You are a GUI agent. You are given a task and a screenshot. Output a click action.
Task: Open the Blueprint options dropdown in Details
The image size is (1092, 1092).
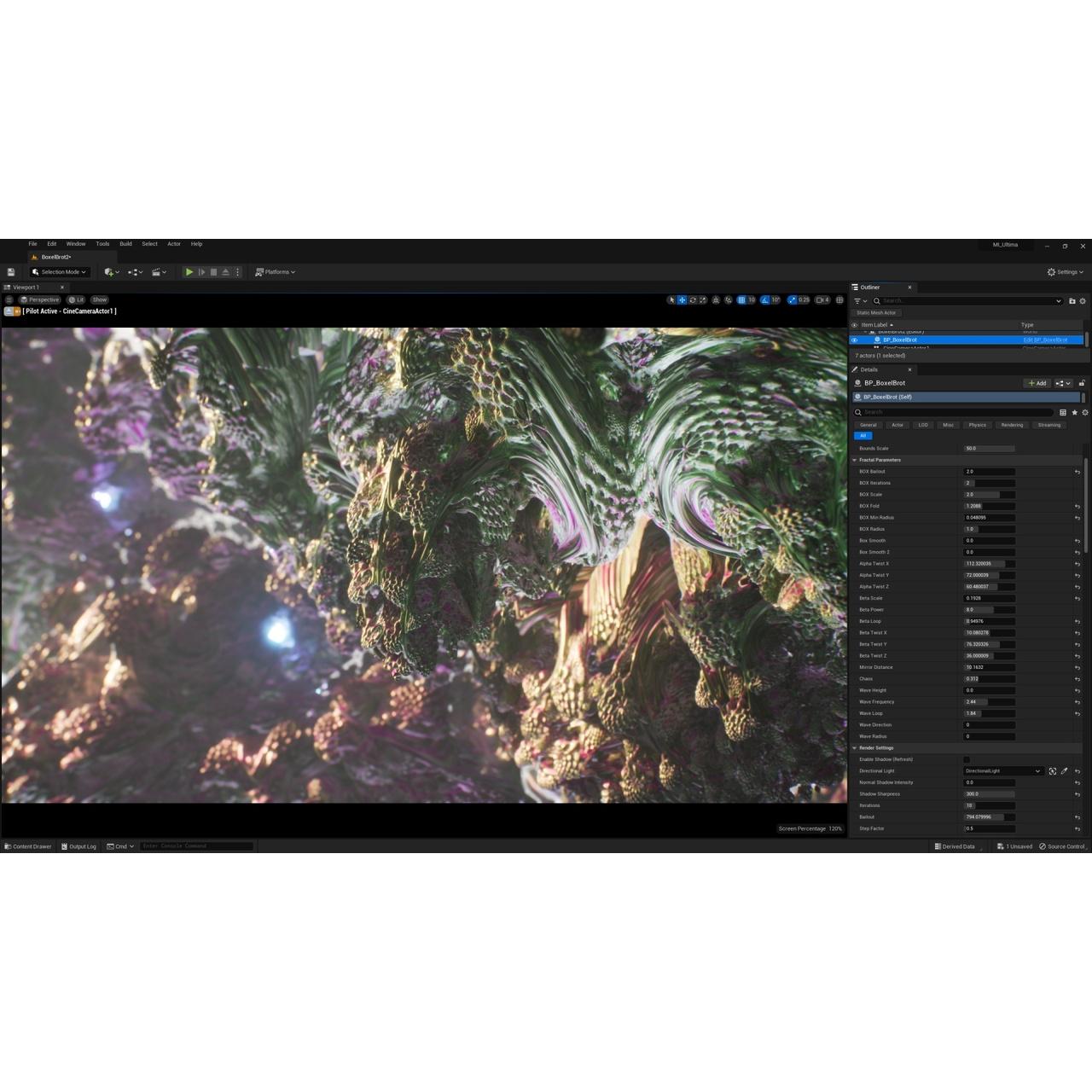(1063, 383)
